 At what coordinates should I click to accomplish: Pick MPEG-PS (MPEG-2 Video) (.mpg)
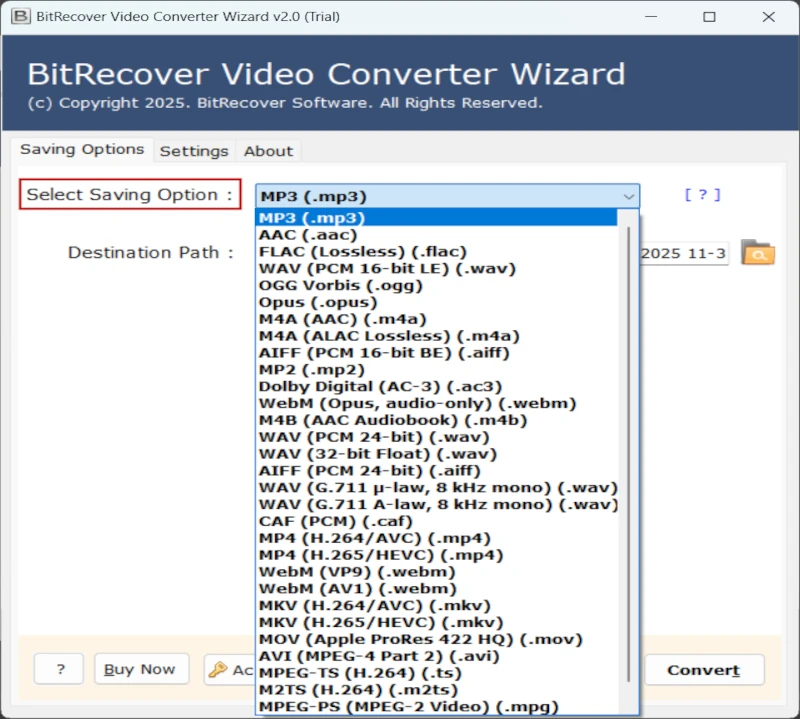[436, 706]
